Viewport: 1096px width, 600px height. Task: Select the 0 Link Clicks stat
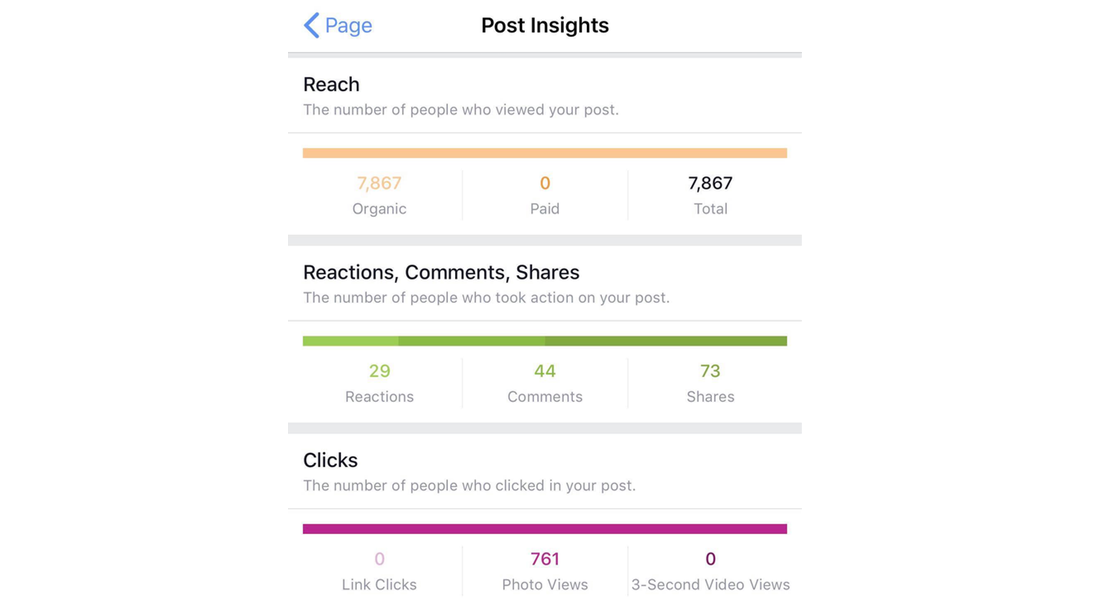coord(379,571)
